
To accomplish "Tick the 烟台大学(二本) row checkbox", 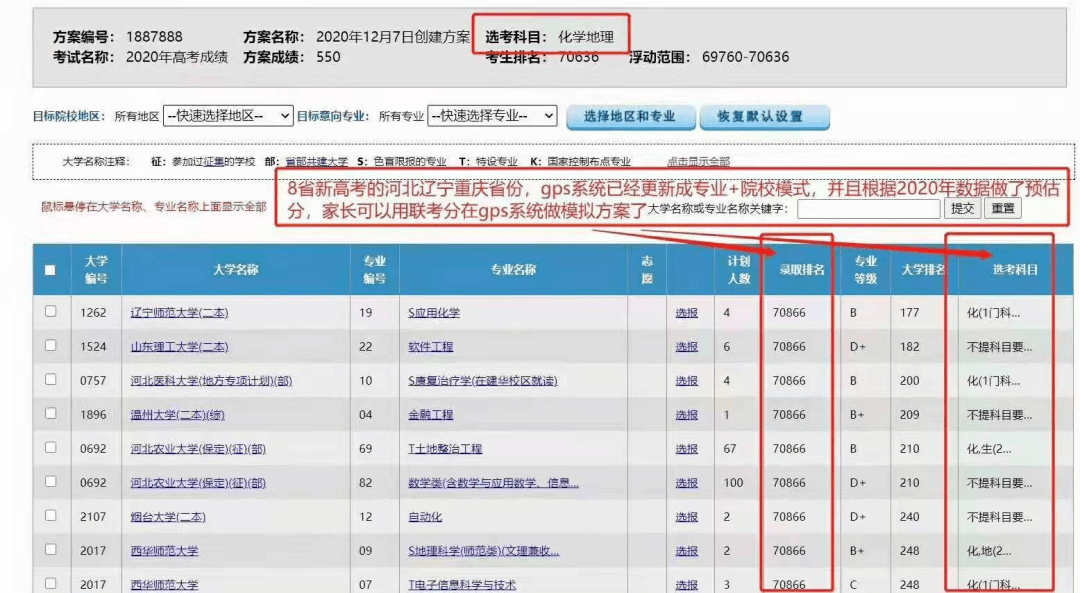I will point(50,516).
